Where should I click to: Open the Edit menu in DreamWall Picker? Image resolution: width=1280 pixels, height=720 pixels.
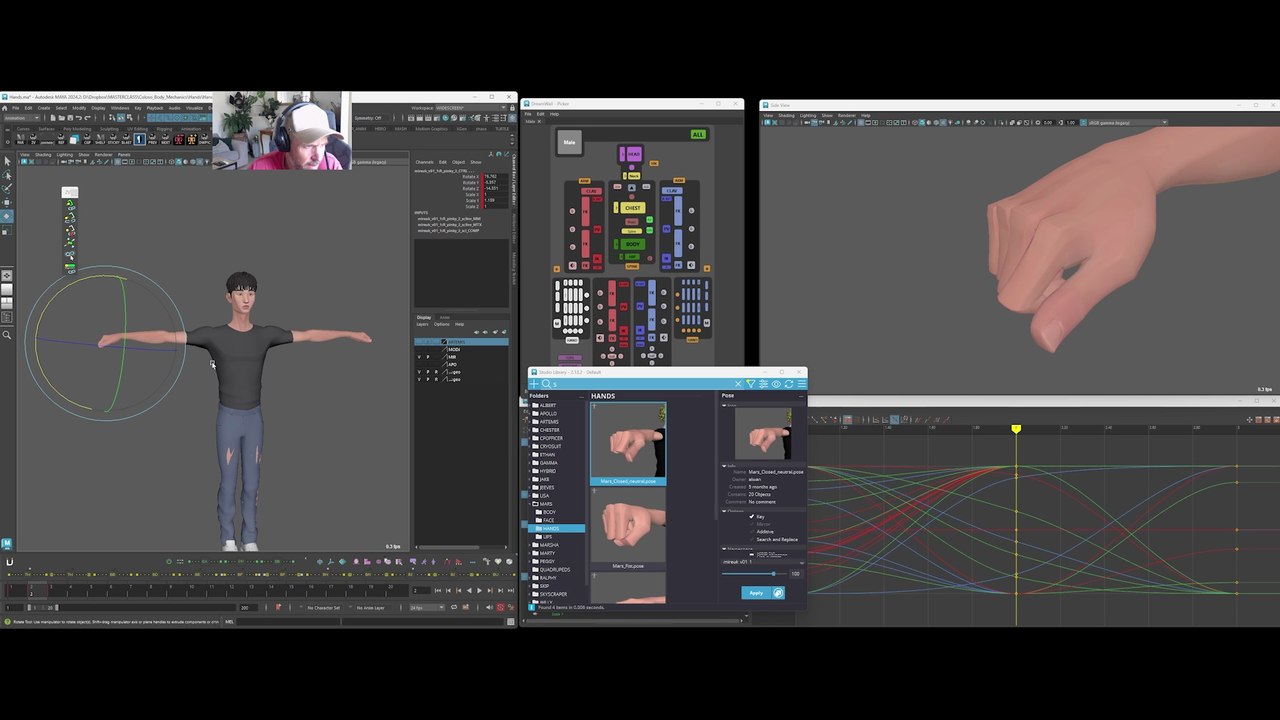tap(541, 114)
